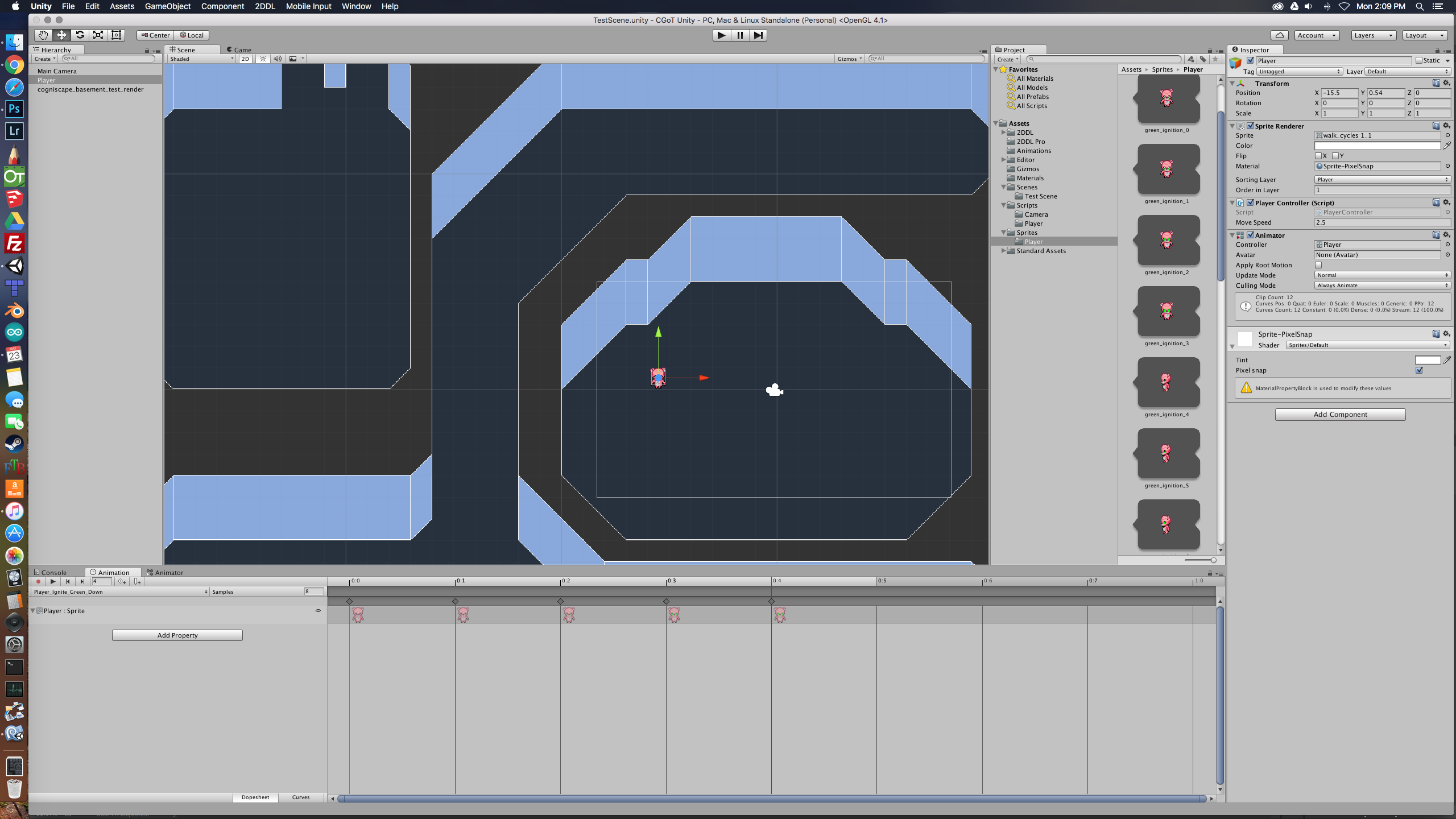1456x819 pixels.
Task: Click the Tint color swatch
Action: [x=1428, y=360]
